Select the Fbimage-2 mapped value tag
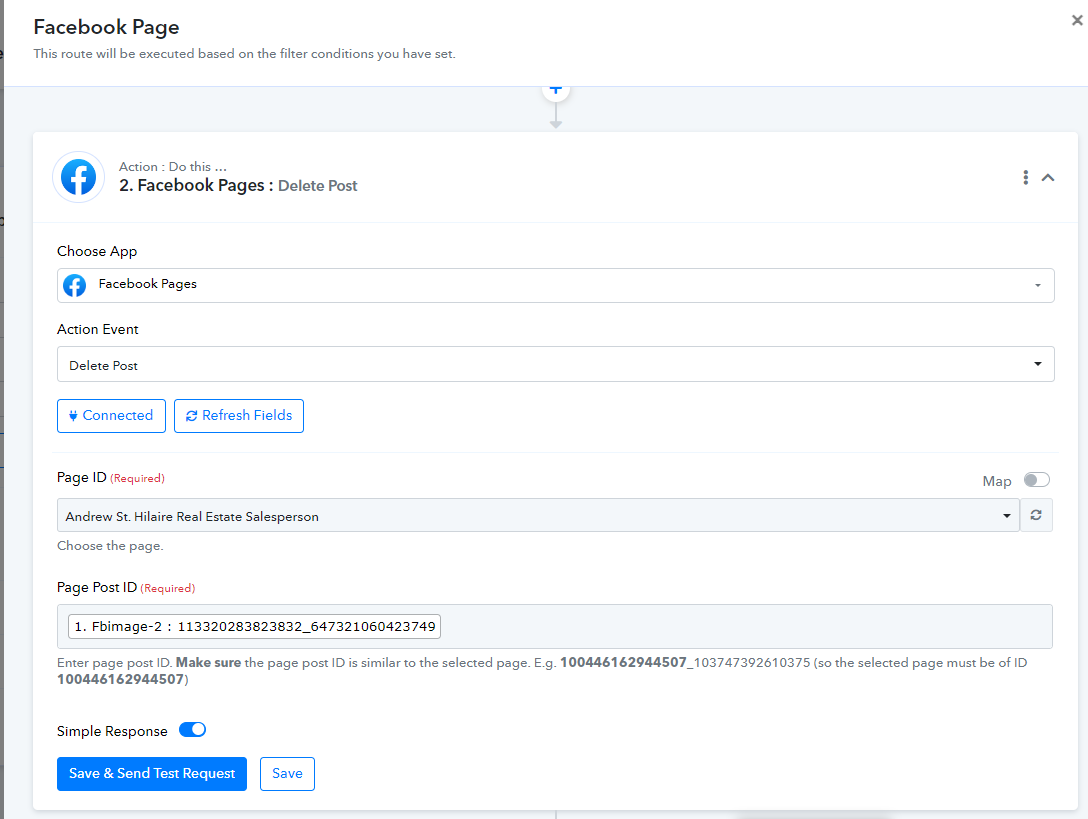This screenshot has height=819, width=1088. point(254,627)
